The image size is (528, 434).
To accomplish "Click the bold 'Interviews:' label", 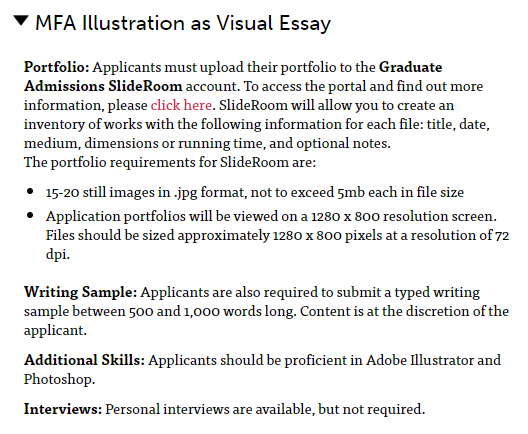I will click(x=63, y=409).
